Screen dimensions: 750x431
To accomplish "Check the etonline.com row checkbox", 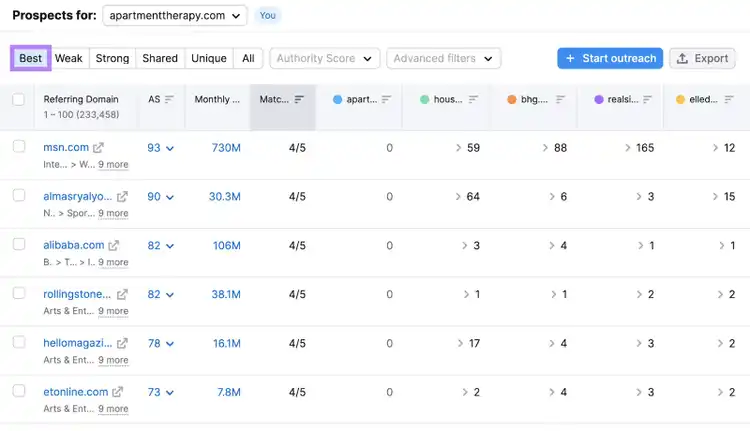I will click(x=19, y=391).
